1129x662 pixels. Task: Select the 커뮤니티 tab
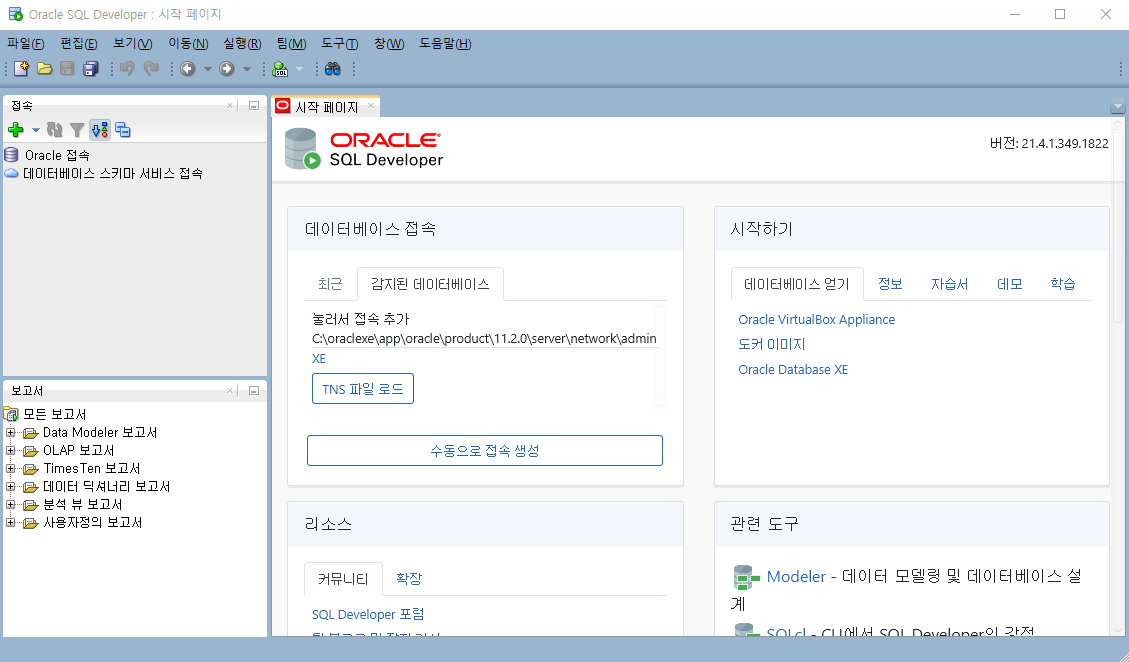(x=343, y=578)
